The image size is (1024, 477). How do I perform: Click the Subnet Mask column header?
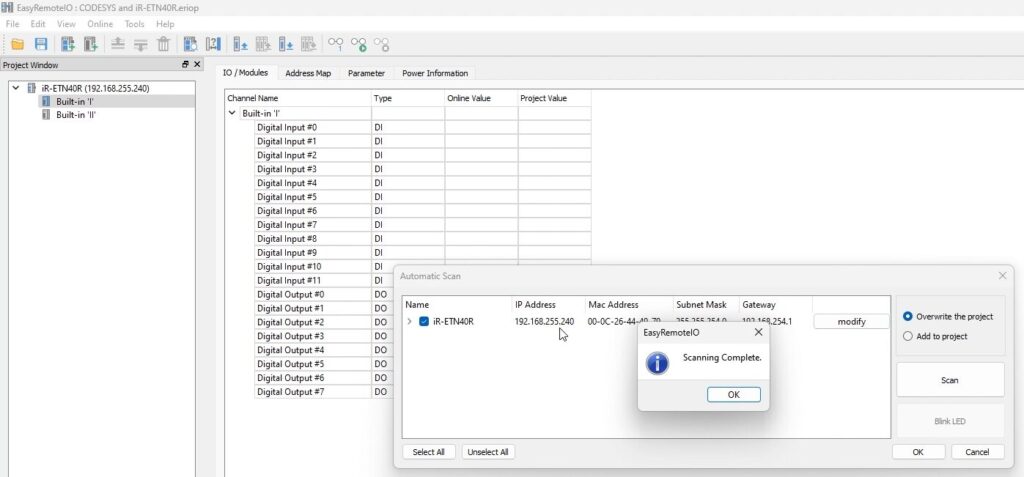706,304
